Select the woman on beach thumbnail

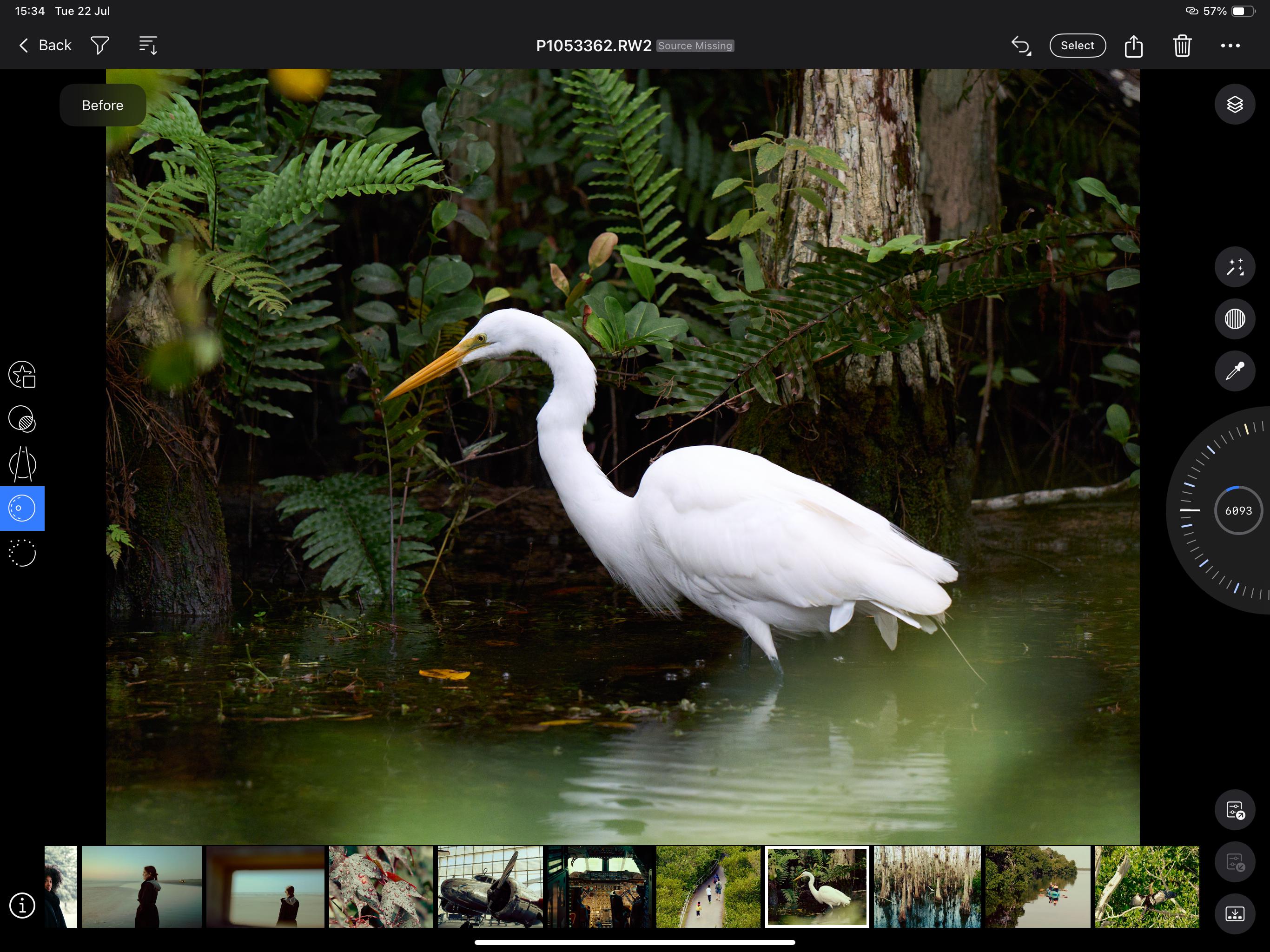tap(141, 886)
